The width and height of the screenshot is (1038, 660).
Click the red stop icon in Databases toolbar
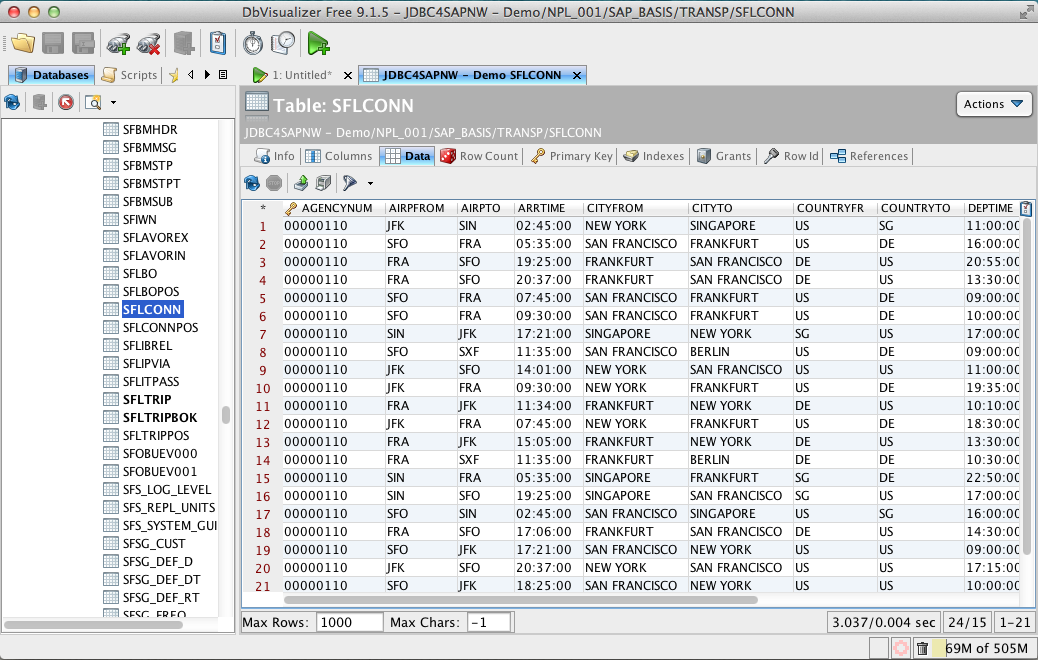(66, 102)
